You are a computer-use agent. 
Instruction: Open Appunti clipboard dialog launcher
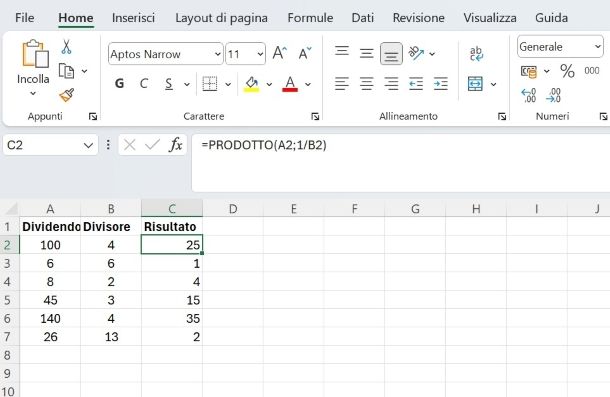coord(93,116)
